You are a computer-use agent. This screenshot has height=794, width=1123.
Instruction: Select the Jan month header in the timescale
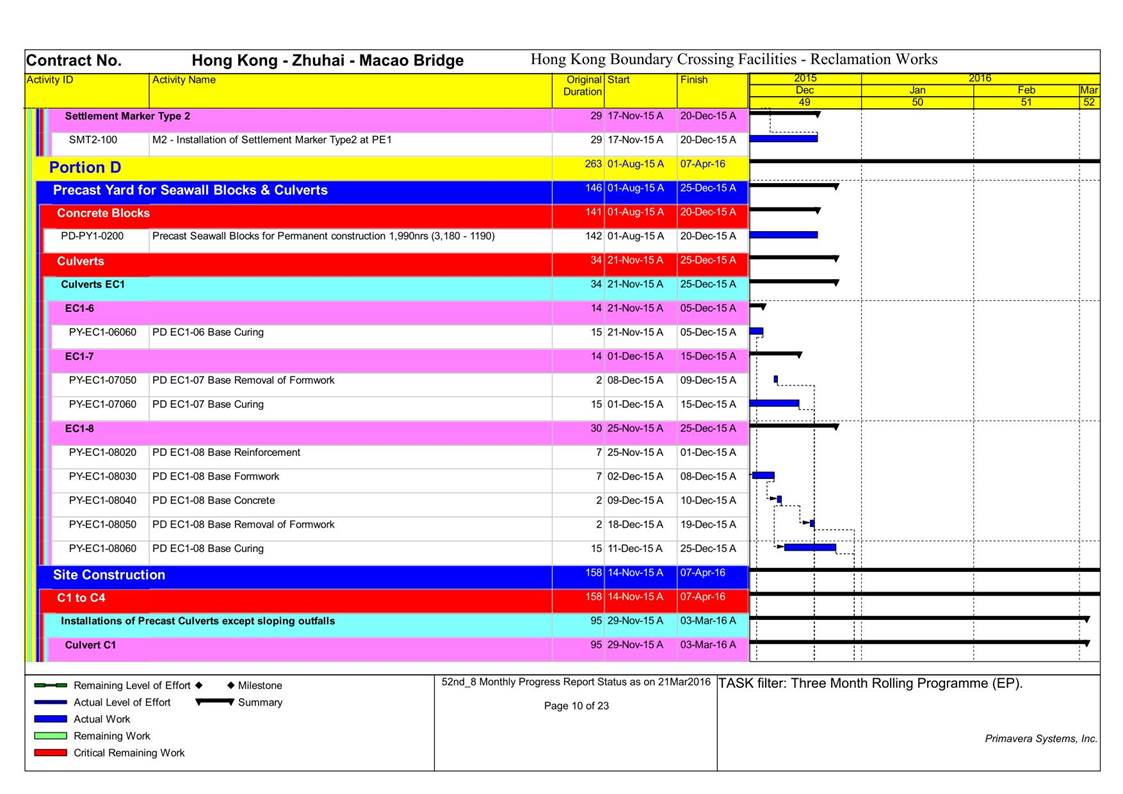917,90
